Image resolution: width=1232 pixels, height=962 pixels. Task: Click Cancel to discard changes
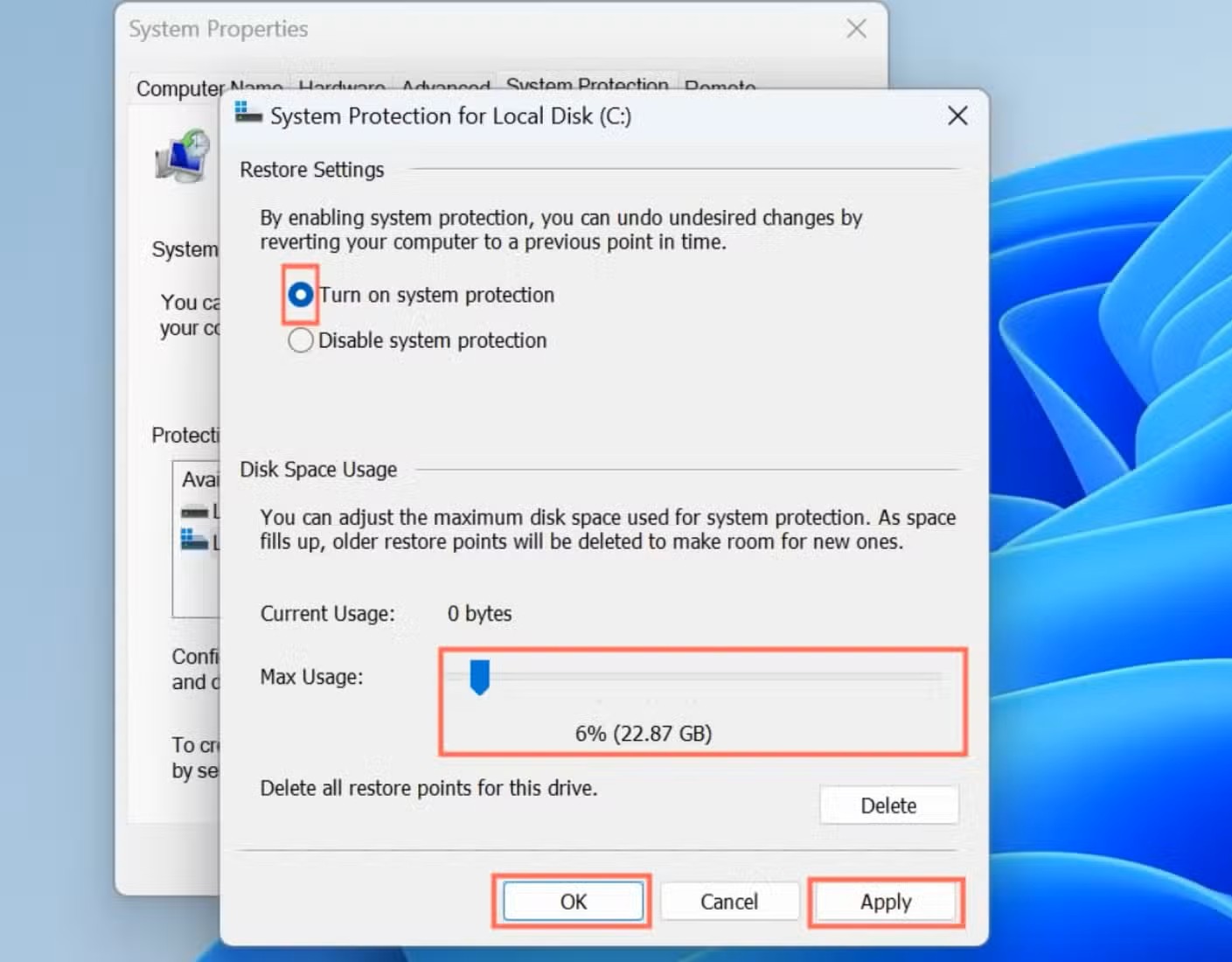(x=729, y=901)
